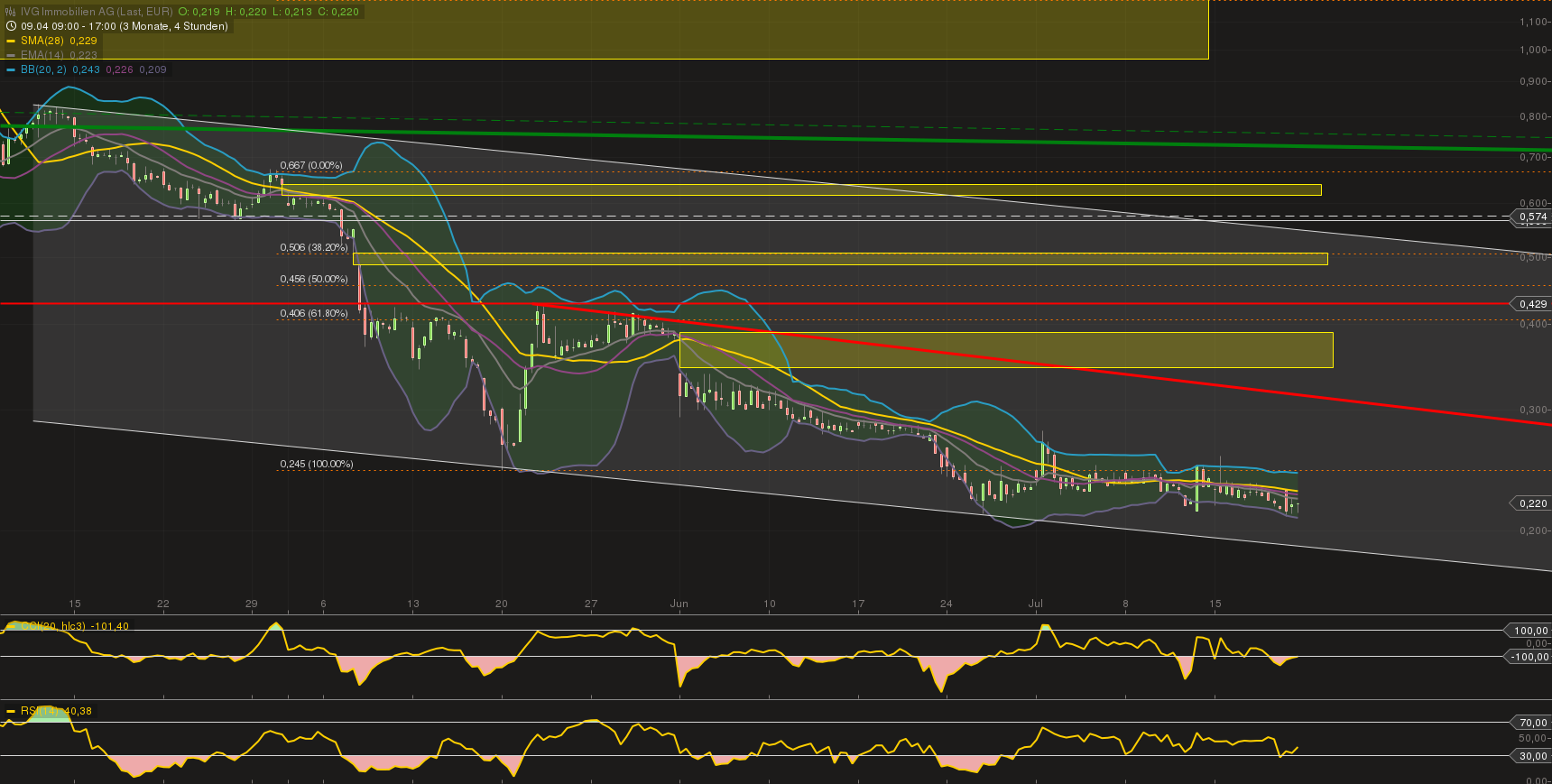The height and width of the screenshot is (784, 1552).
Task: Click the '8' date label after Jul
Action: pos(1125,604)
